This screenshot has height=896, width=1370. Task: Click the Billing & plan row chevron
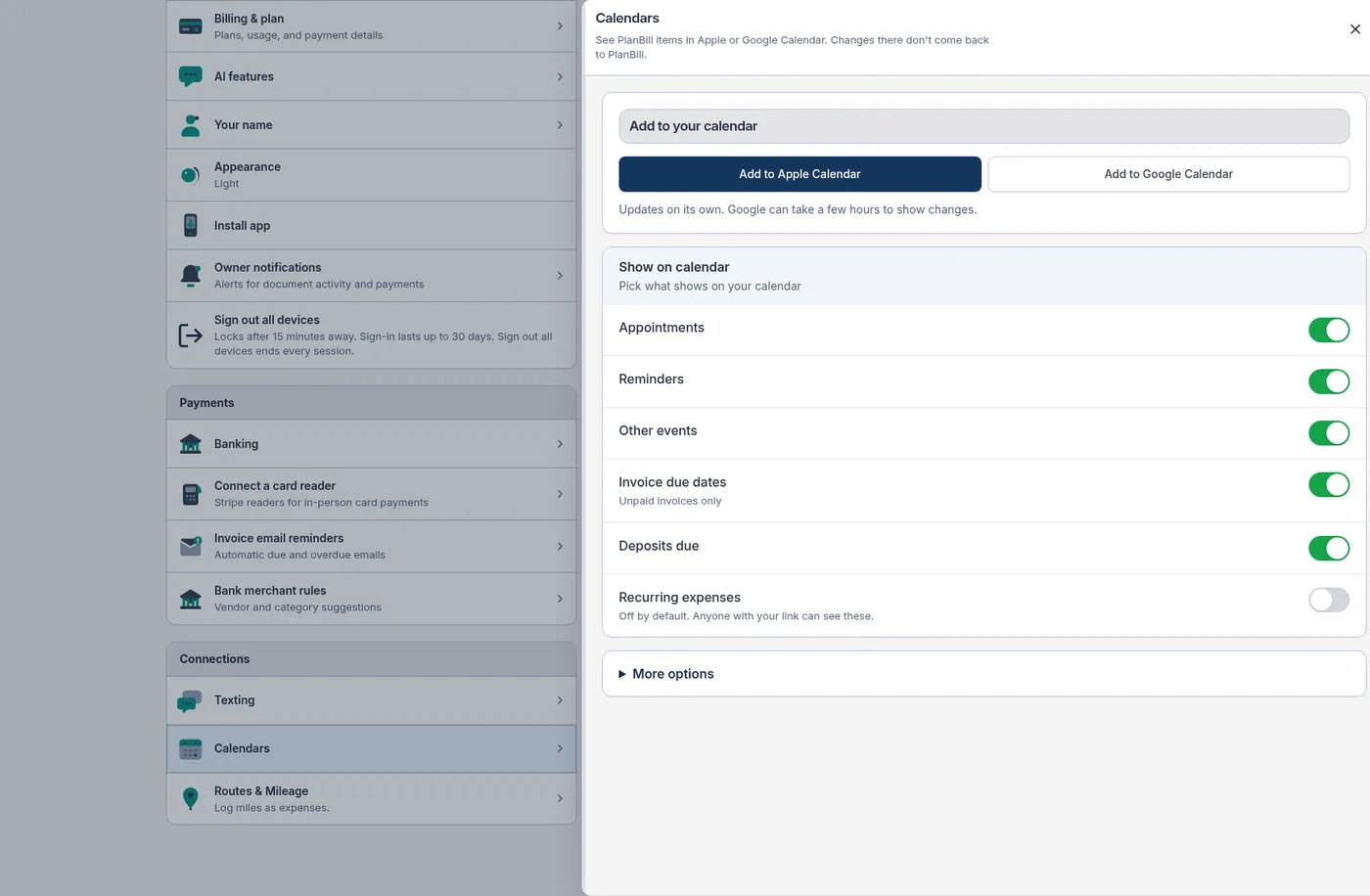click(560, 26)
